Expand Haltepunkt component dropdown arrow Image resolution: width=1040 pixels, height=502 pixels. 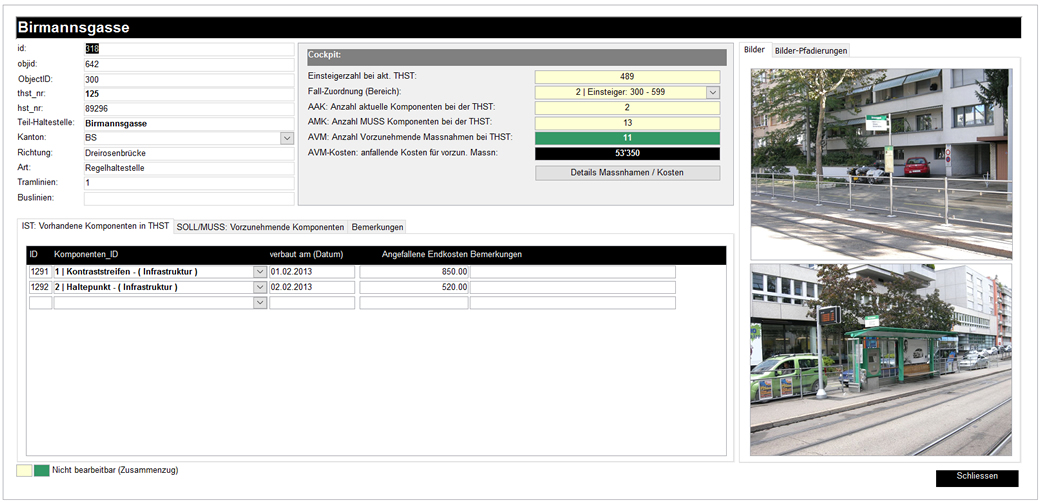260,287
